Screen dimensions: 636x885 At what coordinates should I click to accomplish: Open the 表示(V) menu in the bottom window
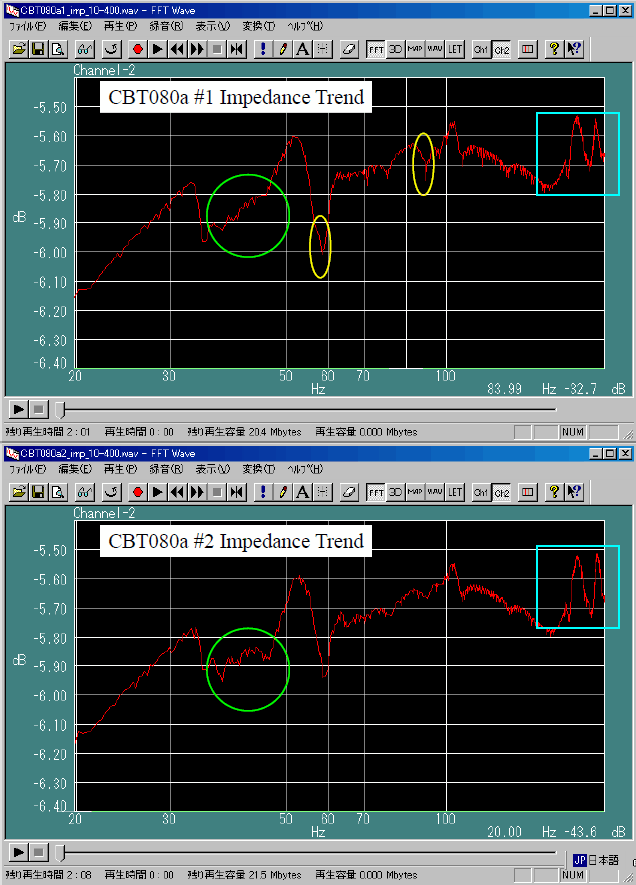[x=212, y=469]
